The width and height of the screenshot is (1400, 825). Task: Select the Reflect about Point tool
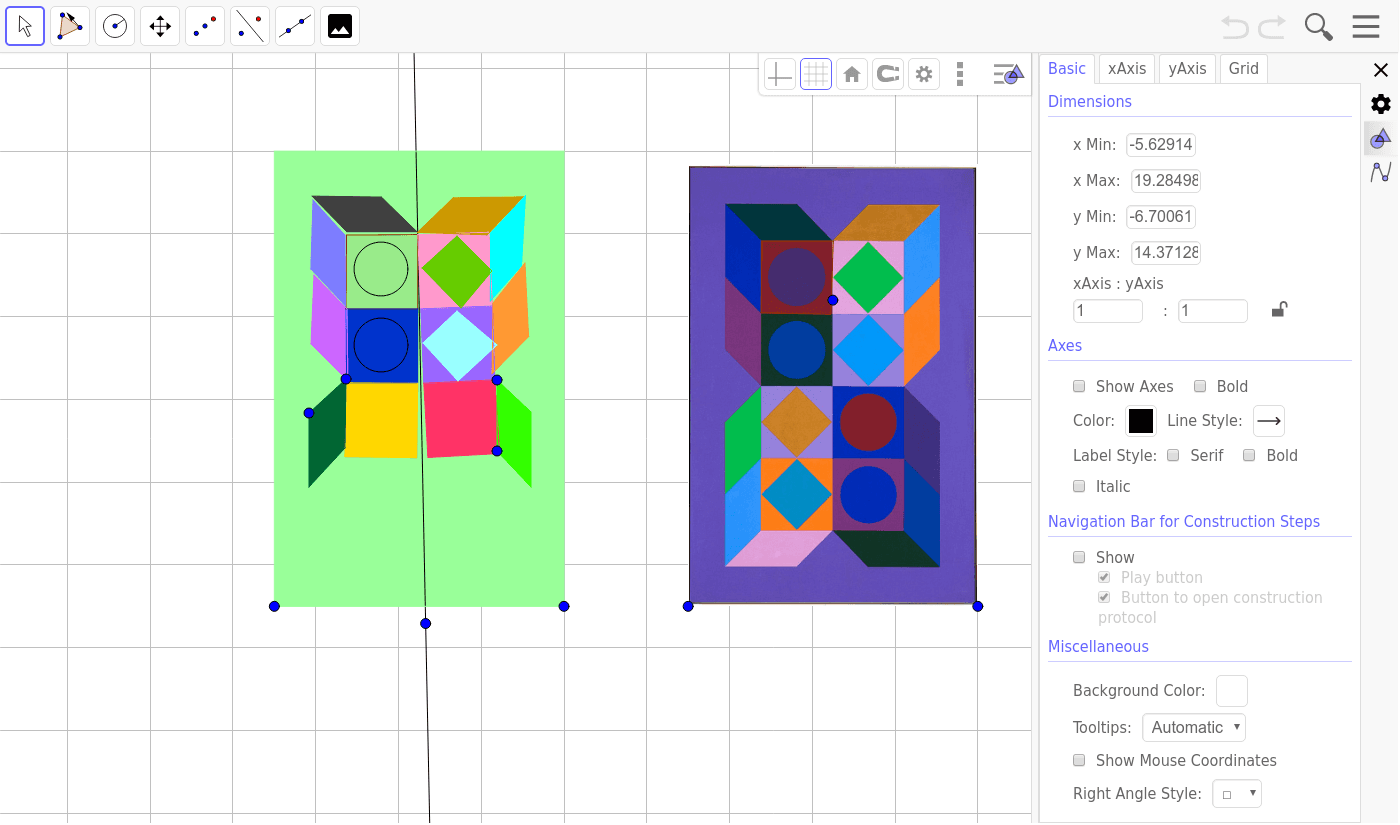[x=205, y=26]
